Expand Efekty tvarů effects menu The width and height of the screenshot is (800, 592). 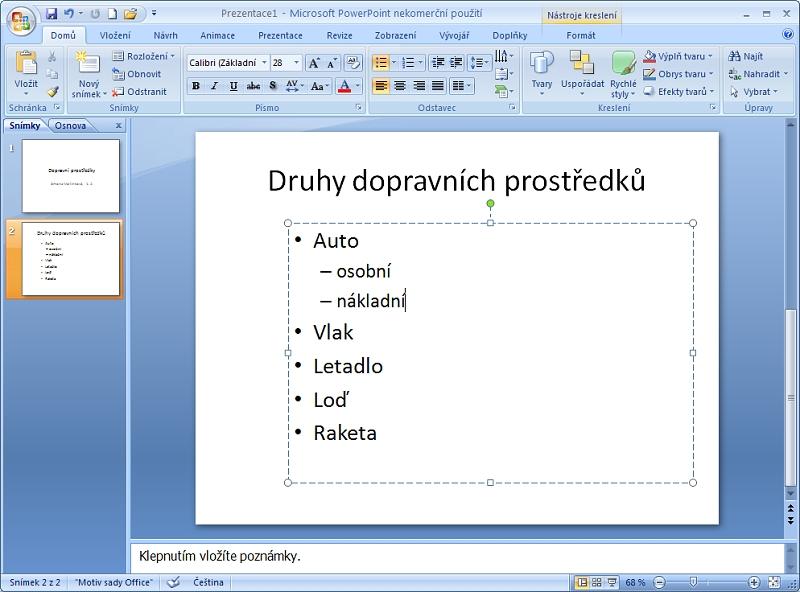pyautogui.click(x=679, y=92)
